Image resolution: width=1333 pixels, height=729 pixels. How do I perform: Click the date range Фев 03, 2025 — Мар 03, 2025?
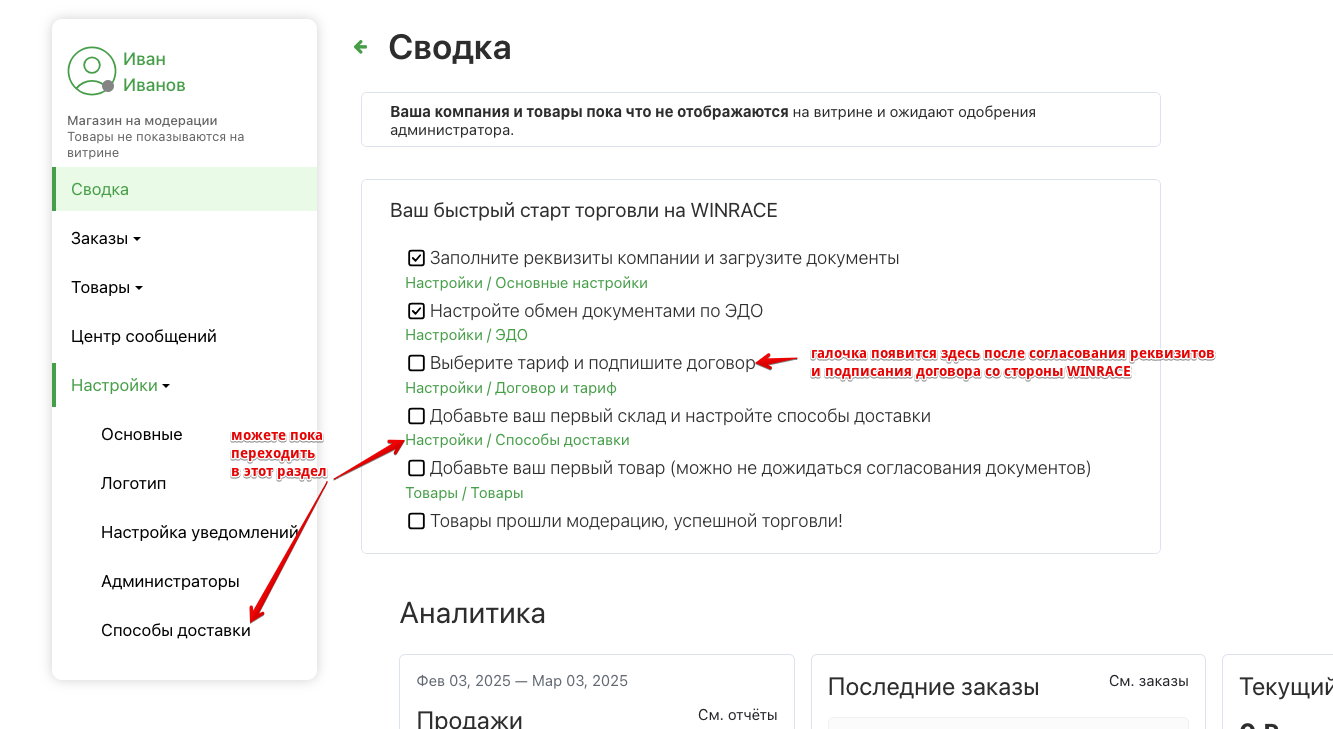click(x=522, y=681)
